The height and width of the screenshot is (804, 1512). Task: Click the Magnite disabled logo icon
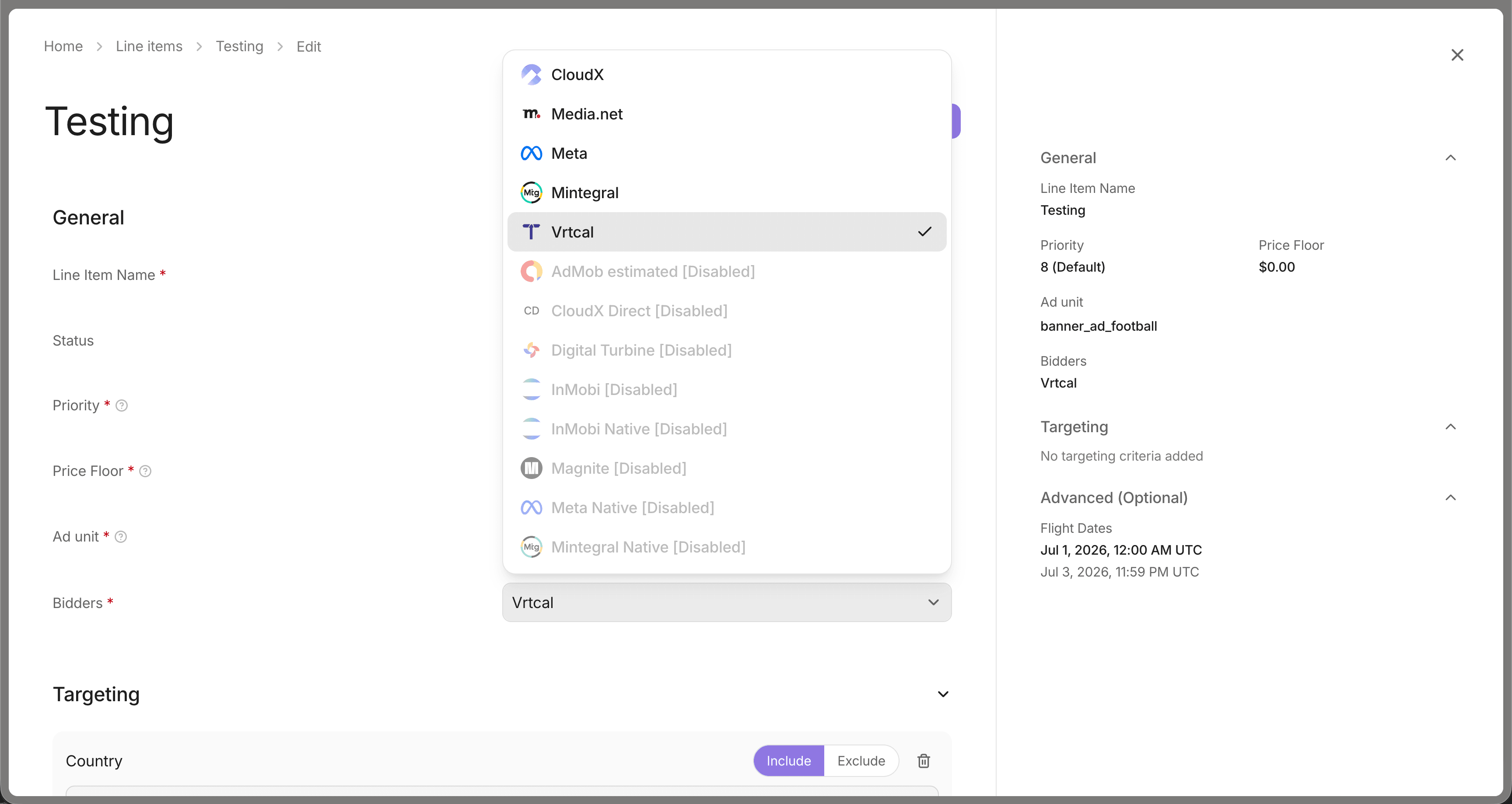(x=531, y=468)
